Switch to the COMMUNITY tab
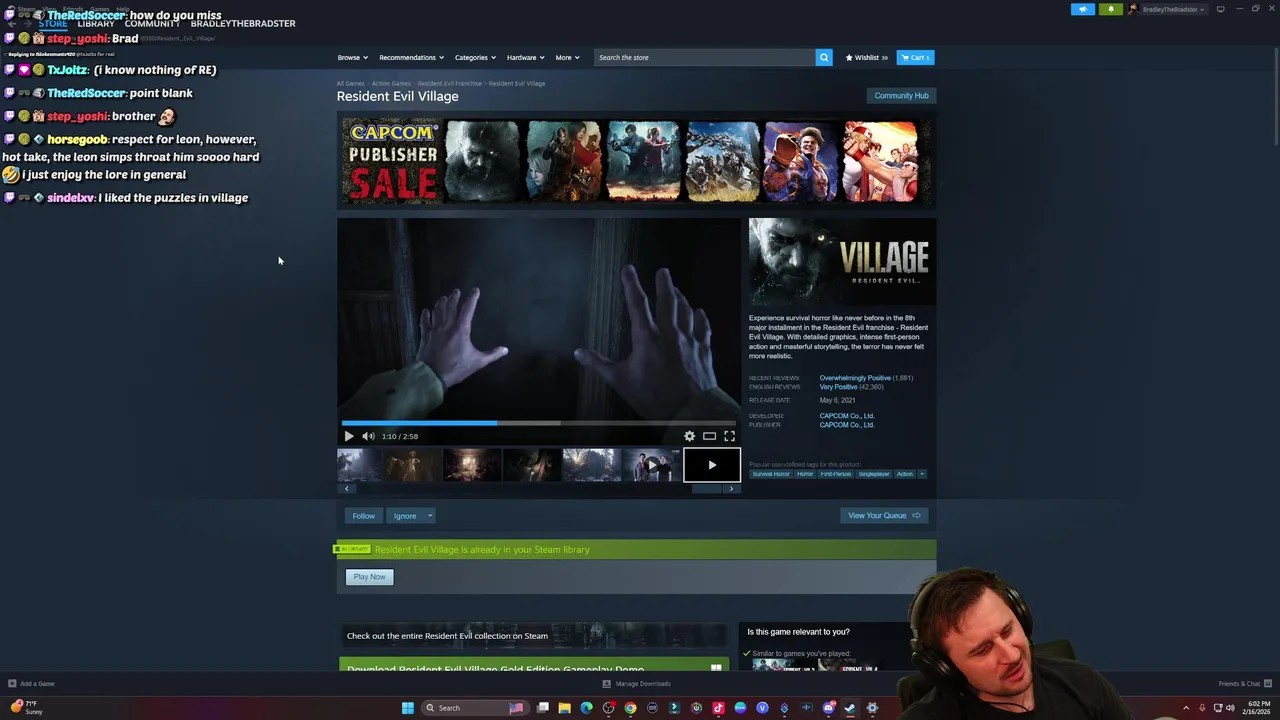 coord(151,23)
